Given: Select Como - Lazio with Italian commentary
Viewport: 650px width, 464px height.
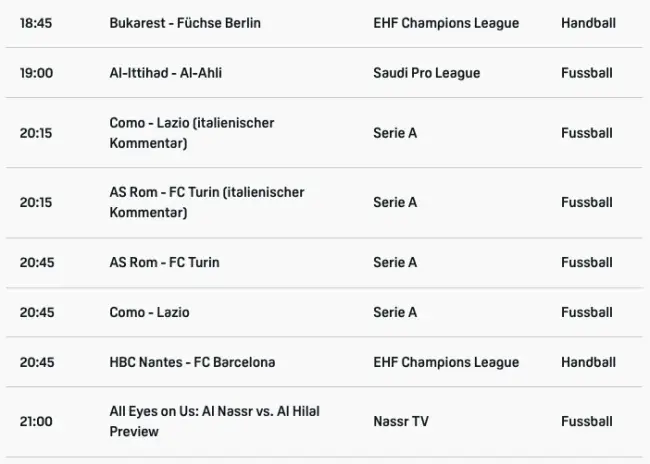Looking at the screenshot, I should [x=191, y=133].
